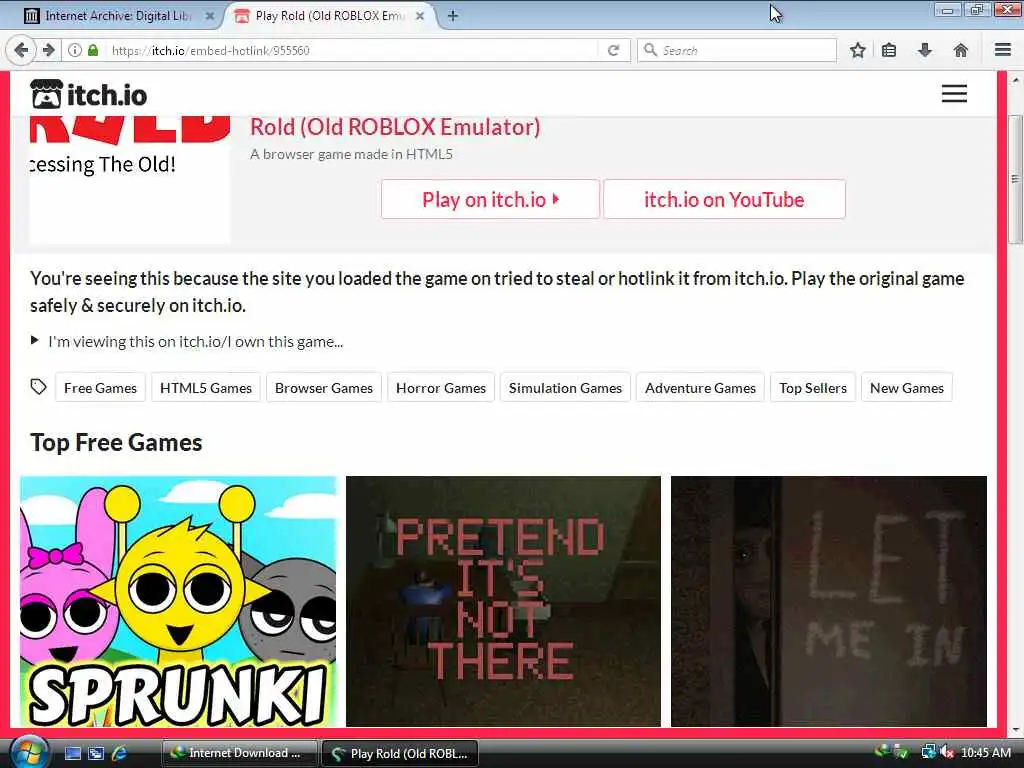
Task: Open Rold (Old ROBLOX Emulator) title link
Action: 395,127
